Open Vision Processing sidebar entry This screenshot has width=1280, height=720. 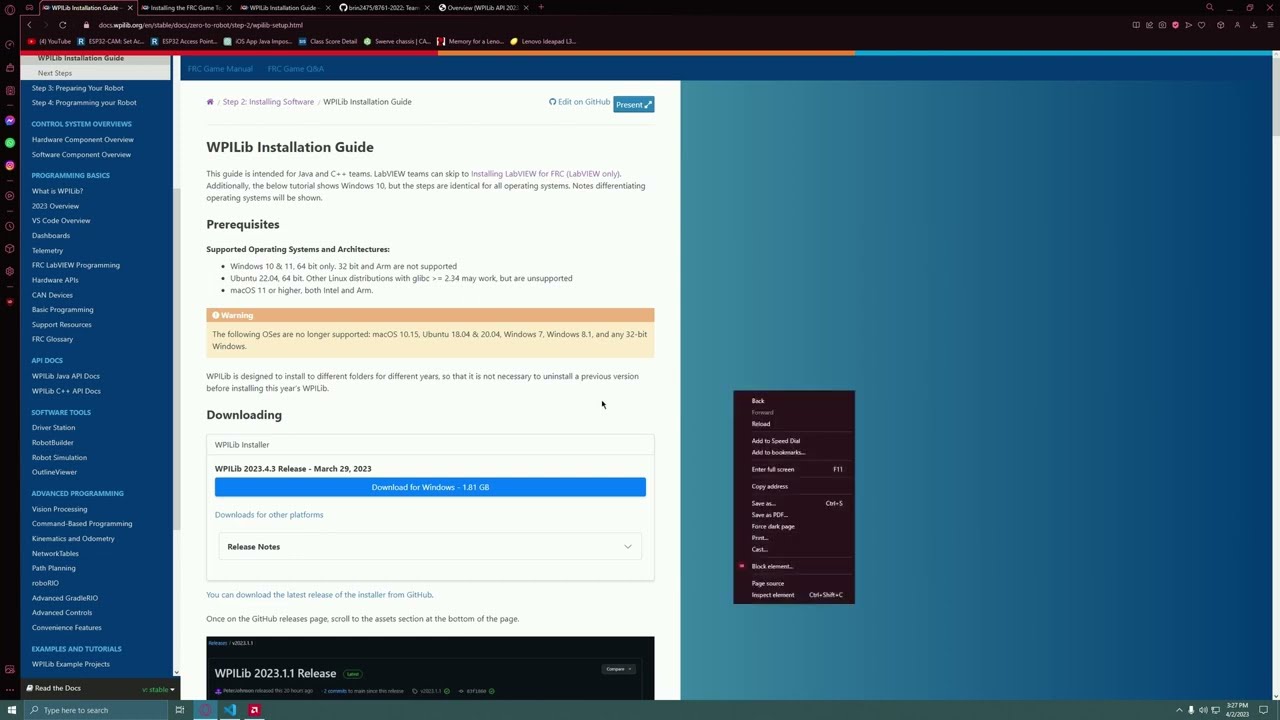pyautogui.click(x=59, y=509)
